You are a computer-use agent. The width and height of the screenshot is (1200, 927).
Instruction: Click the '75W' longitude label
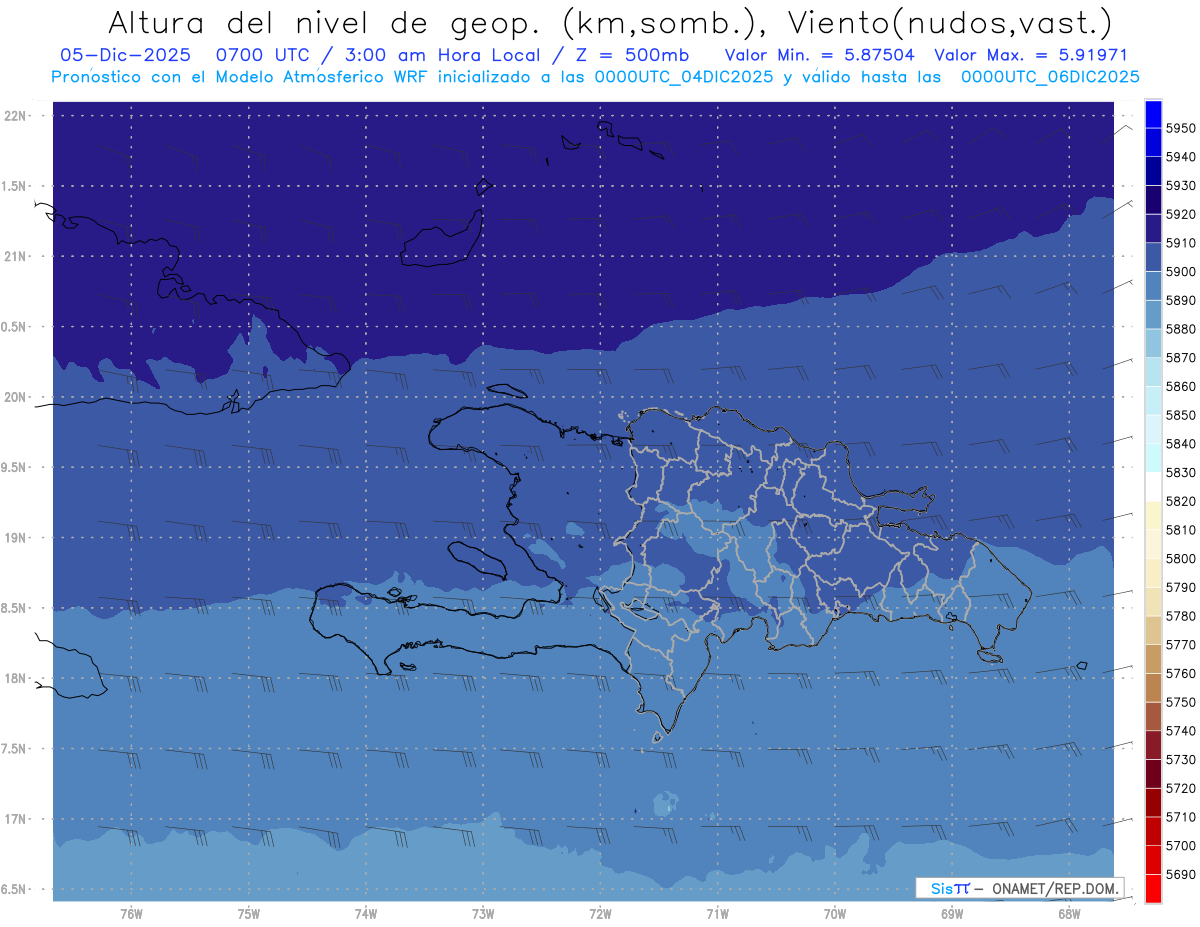pyautogui.click(x=249, y=913)
